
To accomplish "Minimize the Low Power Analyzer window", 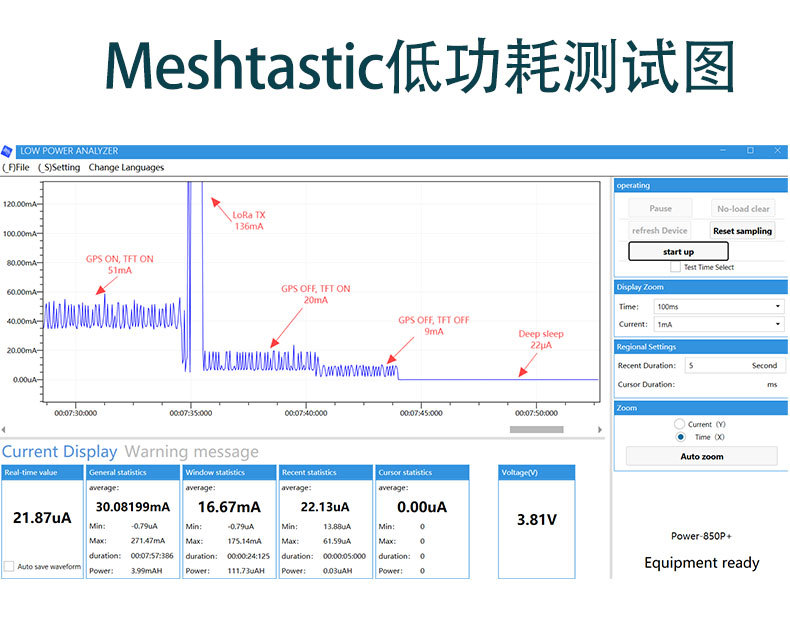I will (x=723, y=150).
